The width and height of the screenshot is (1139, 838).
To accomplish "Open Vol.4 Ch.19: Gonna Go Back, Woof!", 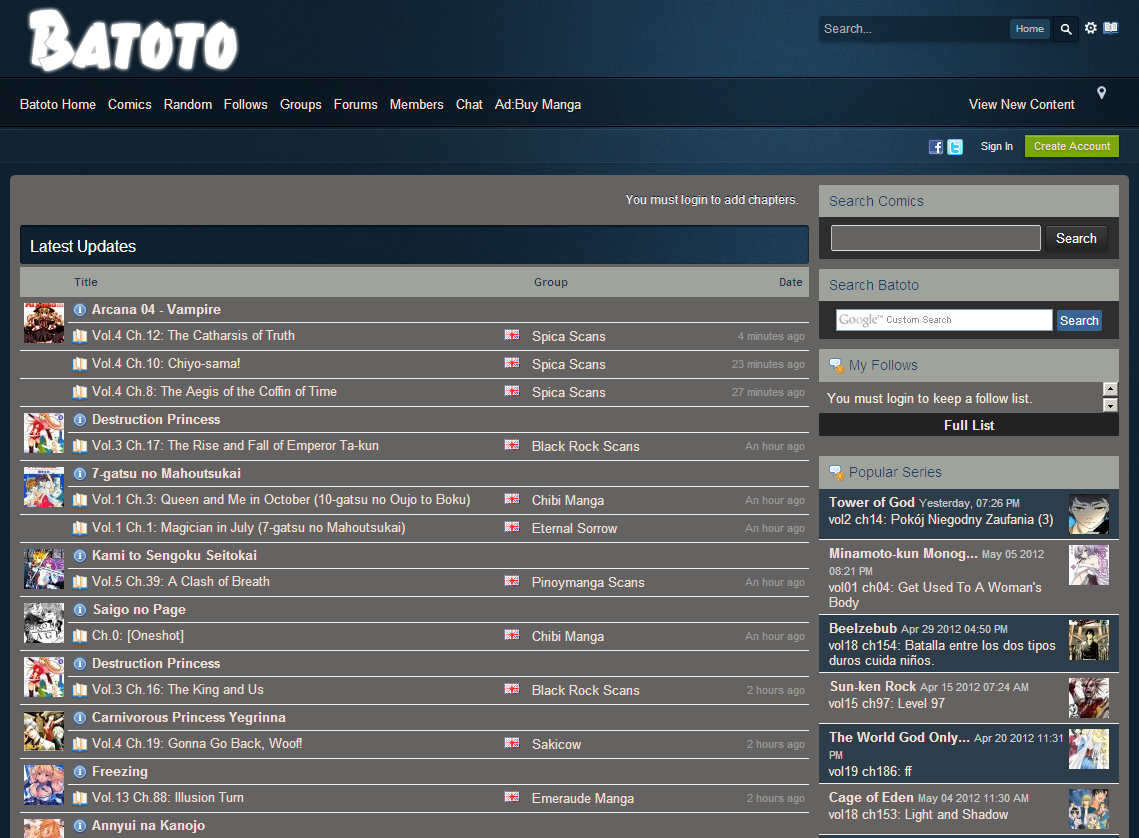I will [x=197, y=744].
